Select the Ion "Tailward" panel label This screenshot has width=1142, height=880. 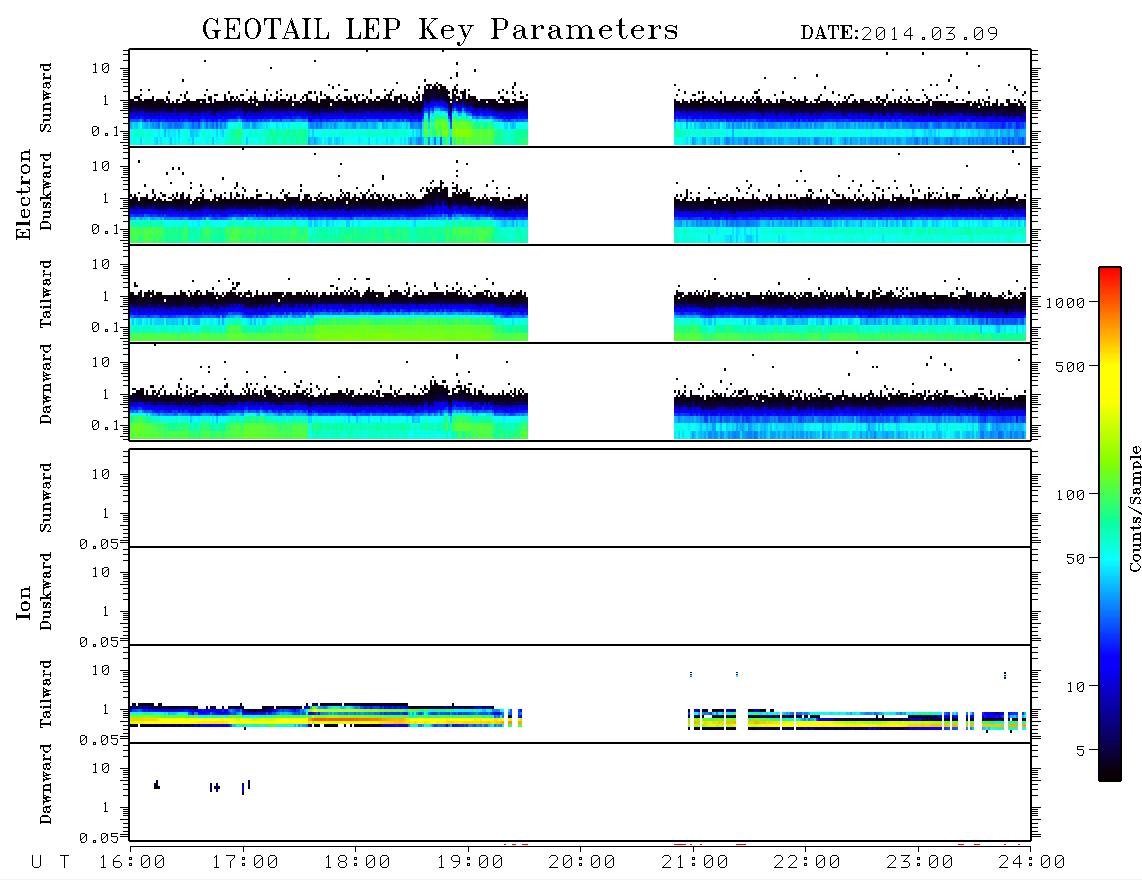46,694
